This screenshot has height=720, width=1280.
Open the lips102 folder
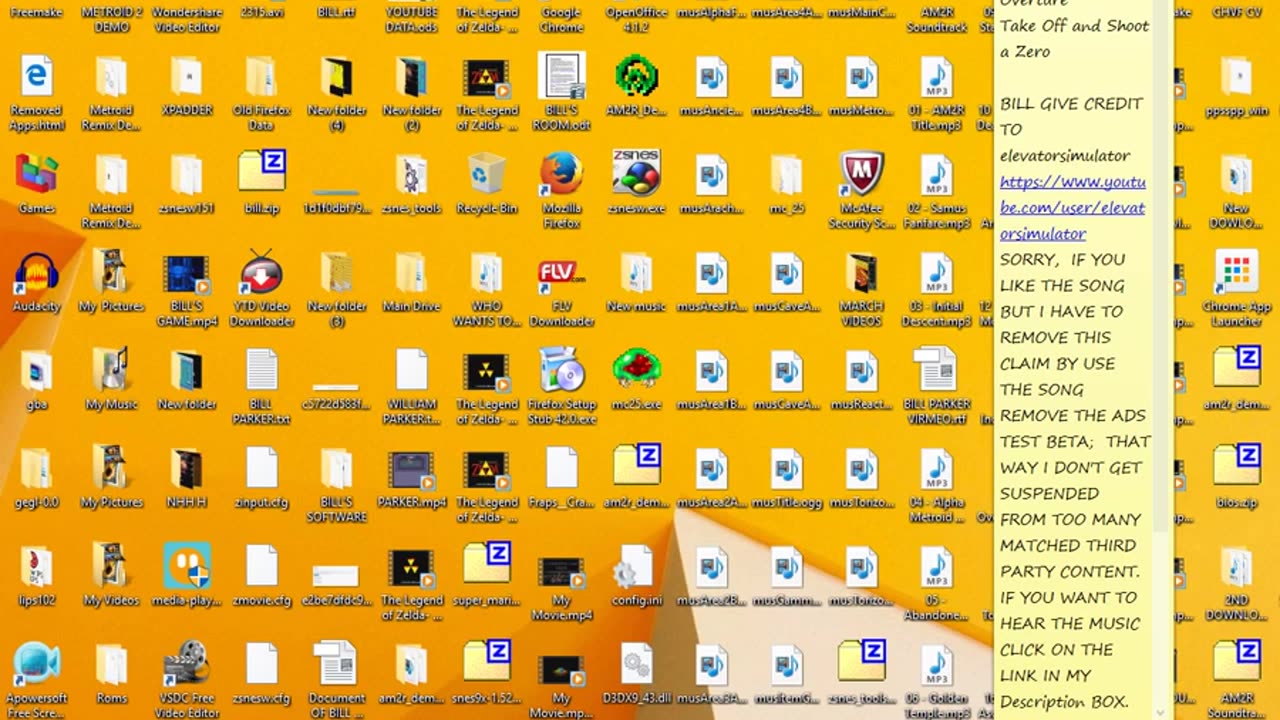pyautogui.click(x=36, y=576)
